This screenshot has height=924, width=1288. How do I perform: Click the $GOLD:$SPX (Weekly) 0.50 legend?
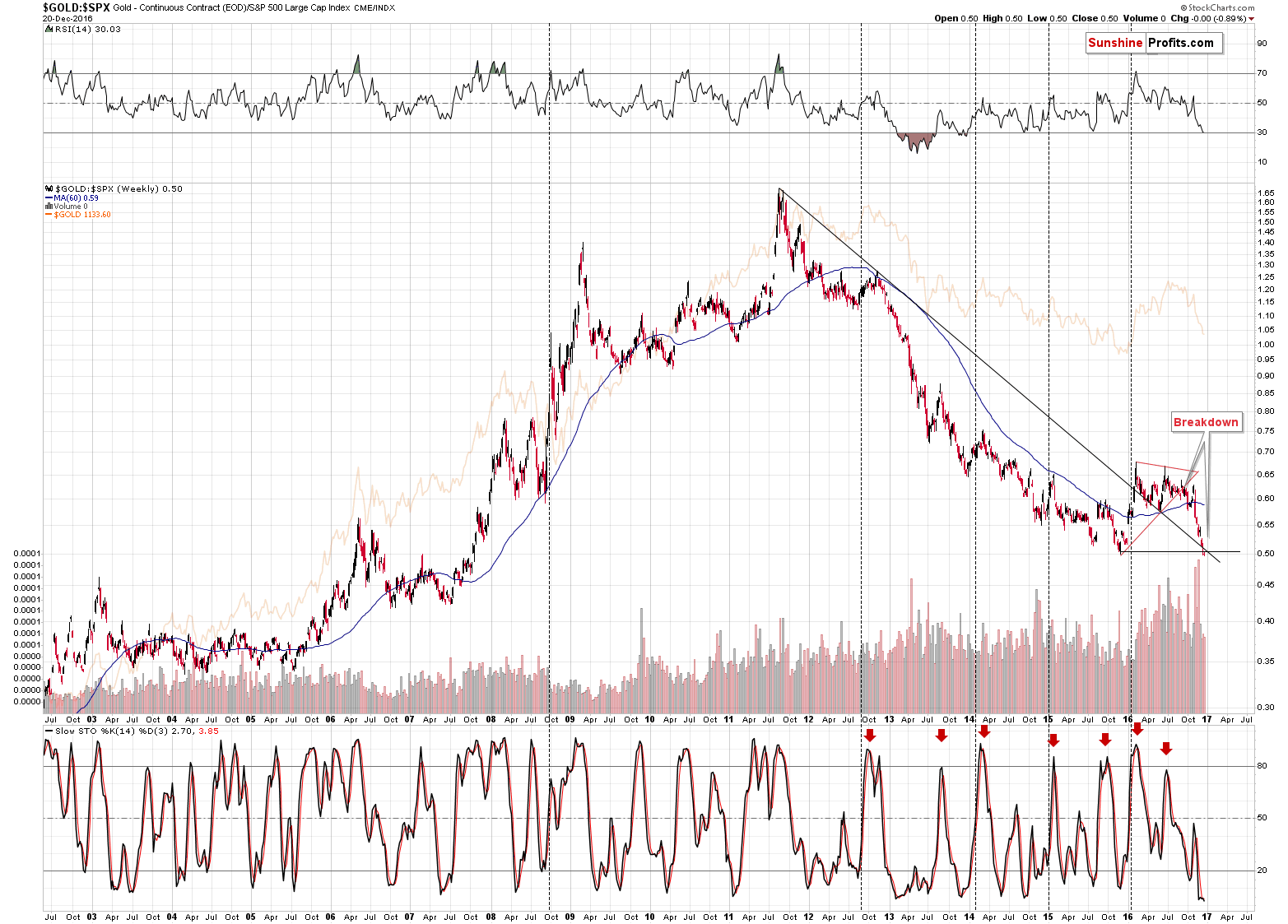(119, 188)
